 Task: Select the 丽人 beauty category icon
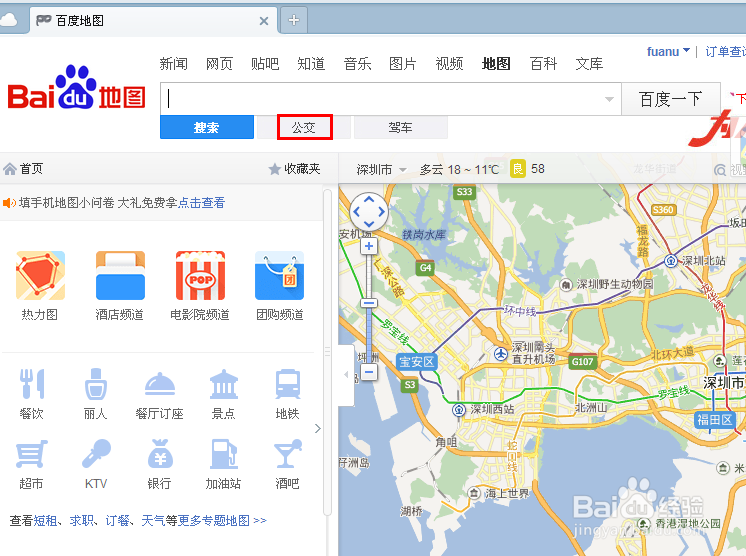(96, 384)
